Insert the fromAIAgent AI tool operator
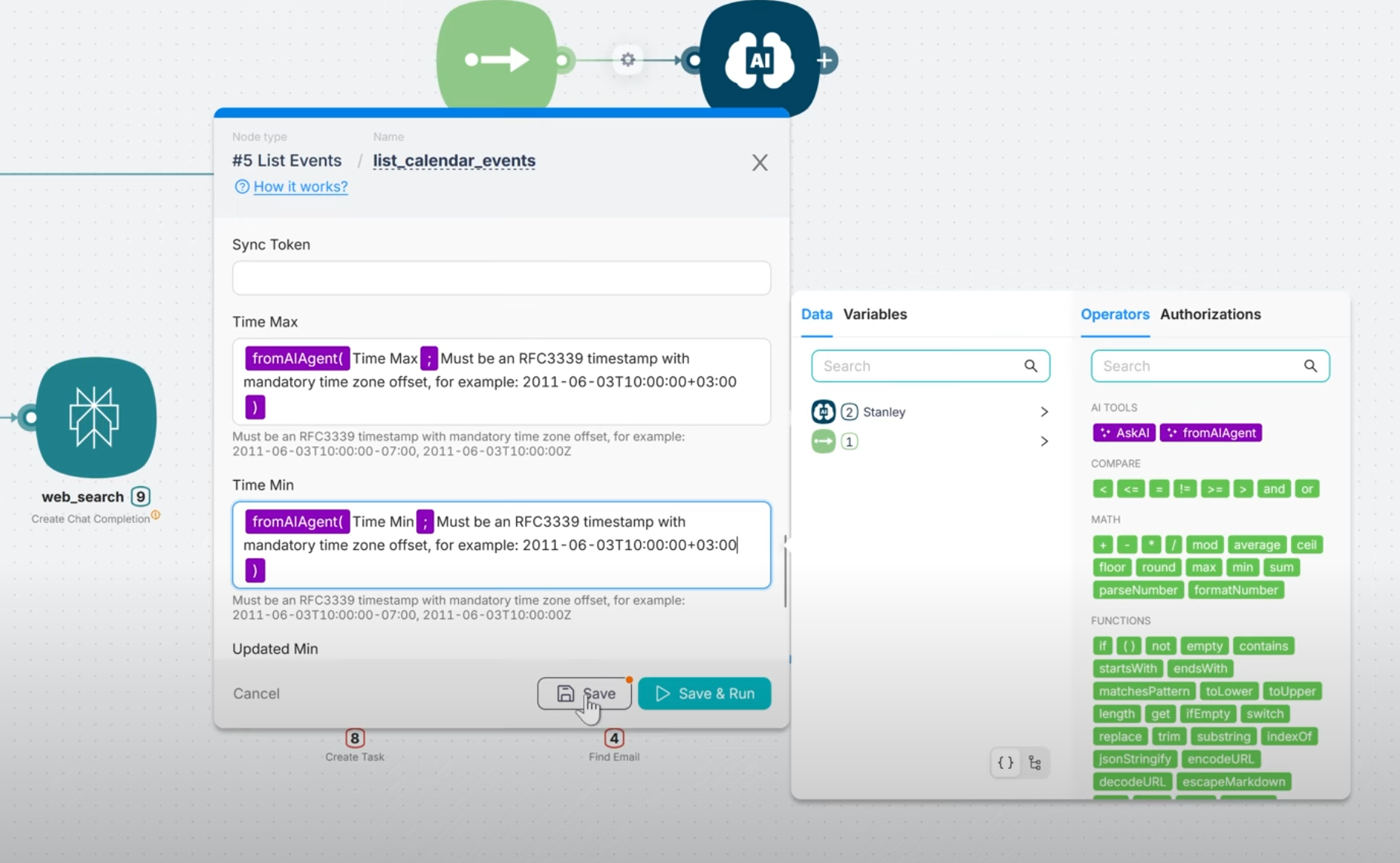Viewport: 1400px width, 863px height. pos(1210,433)
